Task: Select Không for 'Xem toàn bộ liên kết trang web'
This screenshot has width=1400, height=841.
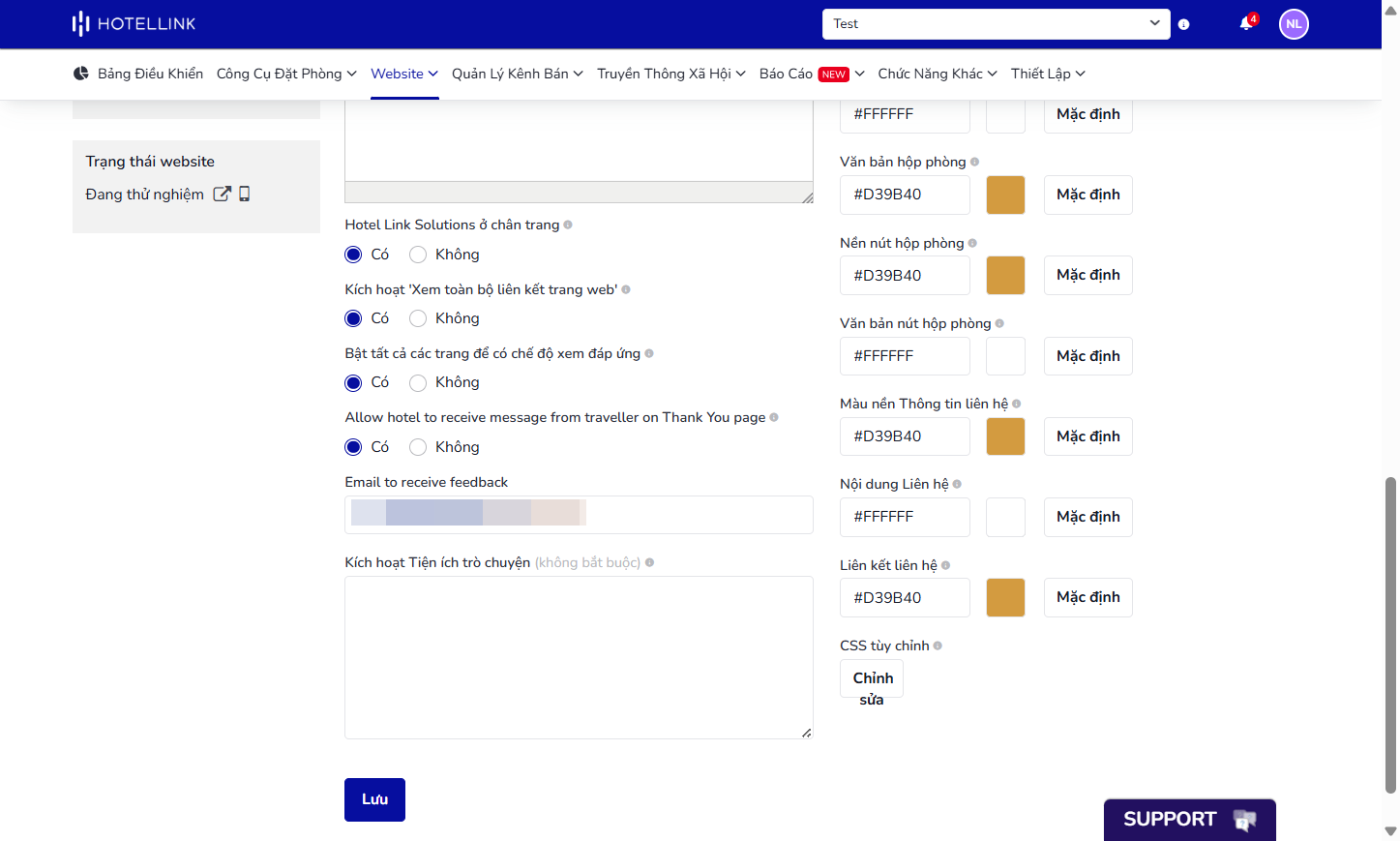Action: pos(418,318)
